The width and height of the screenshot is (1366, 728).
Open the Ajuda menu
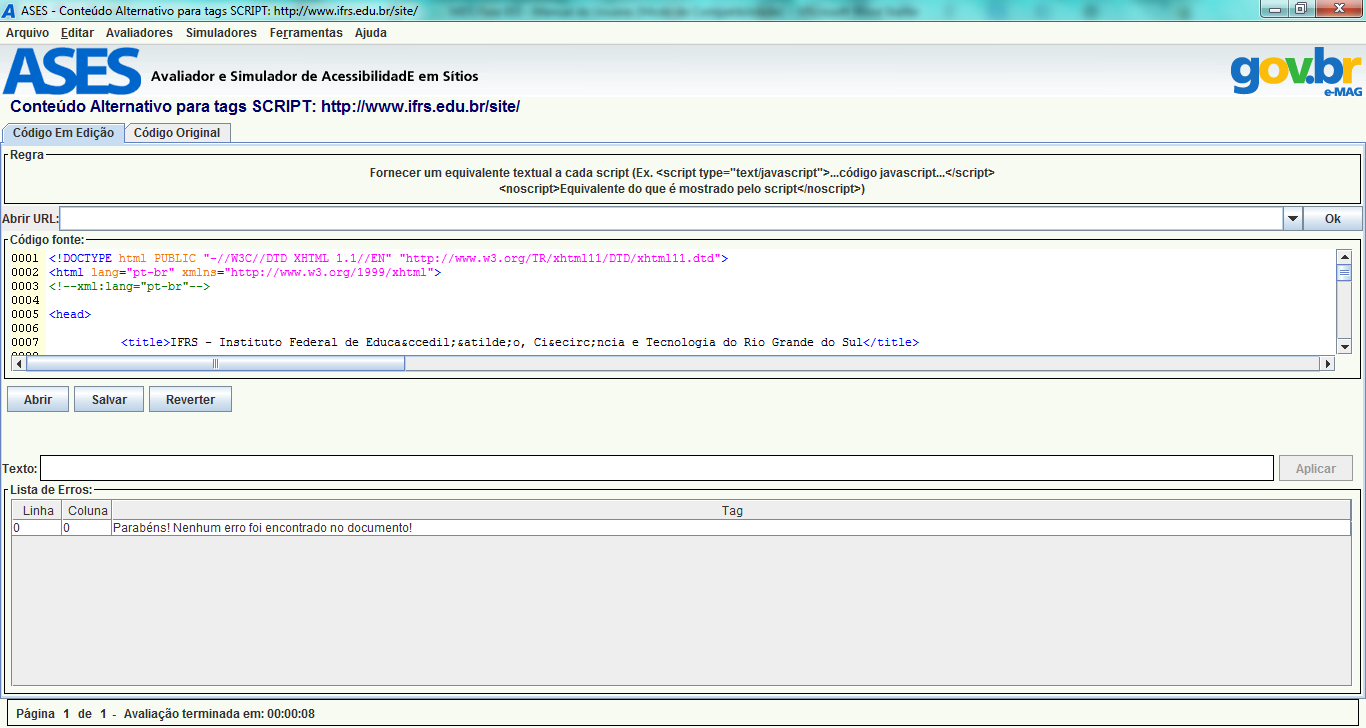(371, 33)
